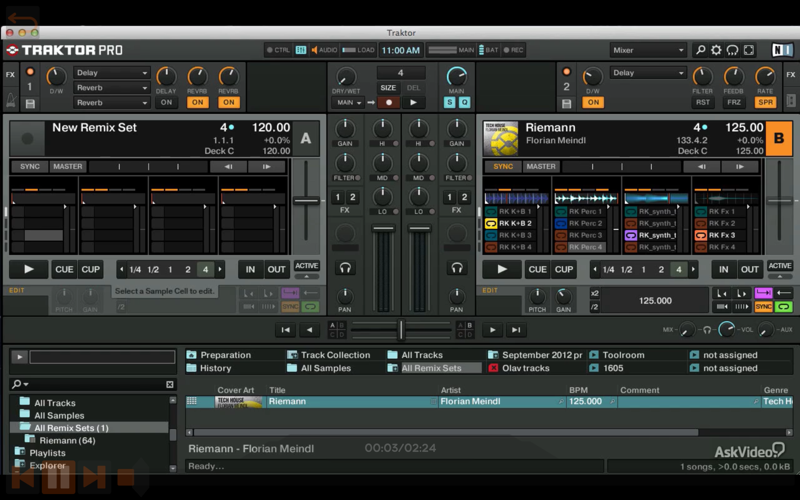The height and width of the screenshot is (500, 800).
Task: Toggle Deck A MASTER button
Action: [68, 166]
